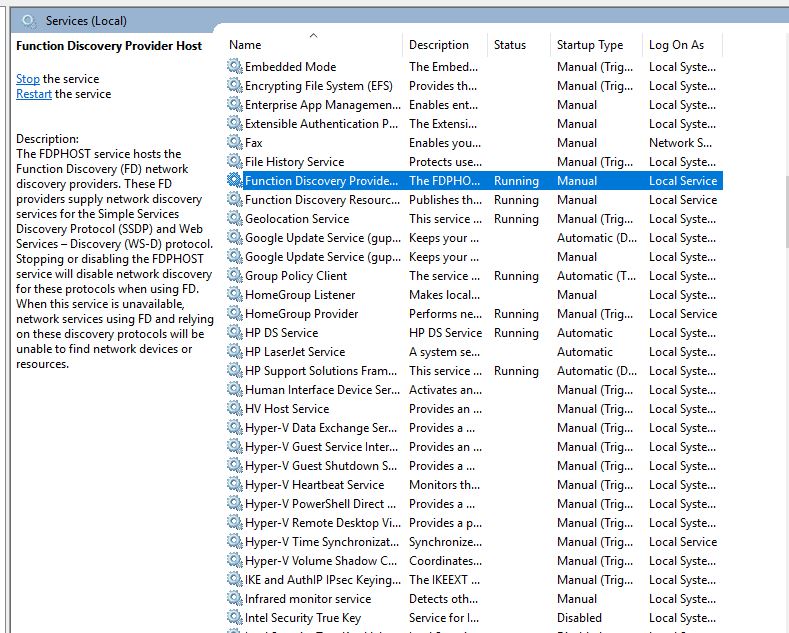Click the Intel Security True Key icon
Image resolution: width=789 pixels, height=633 pixels.
coord(235,618)
